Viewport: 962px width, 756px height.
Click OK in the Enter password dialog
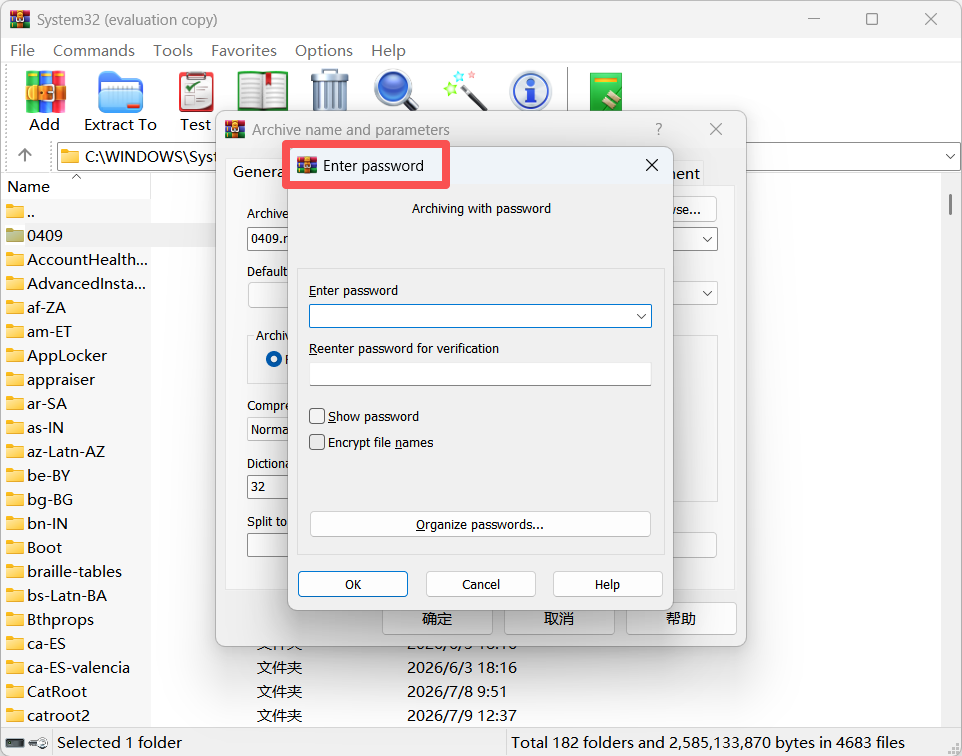point(353,584)
